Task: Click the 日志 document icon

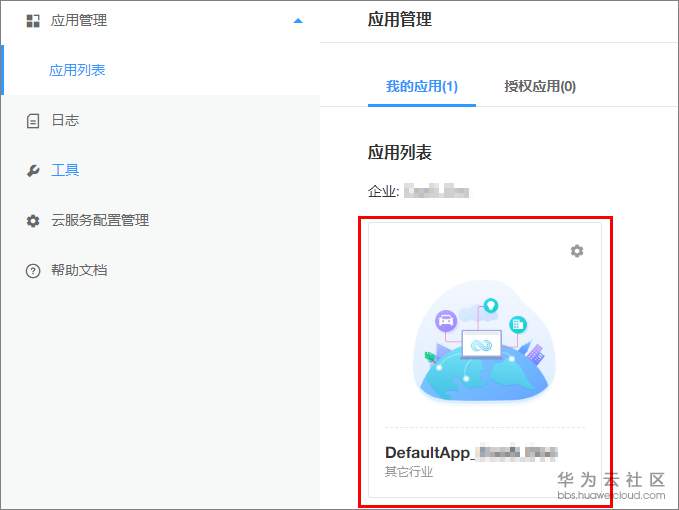Action: (33, 121)
